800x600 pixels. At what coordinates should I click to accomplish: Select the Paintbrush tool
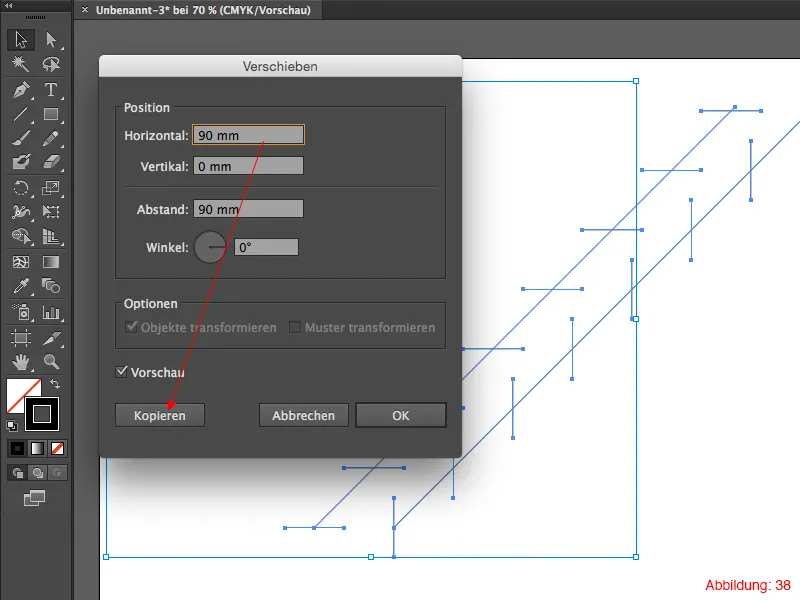click(21, 138)
